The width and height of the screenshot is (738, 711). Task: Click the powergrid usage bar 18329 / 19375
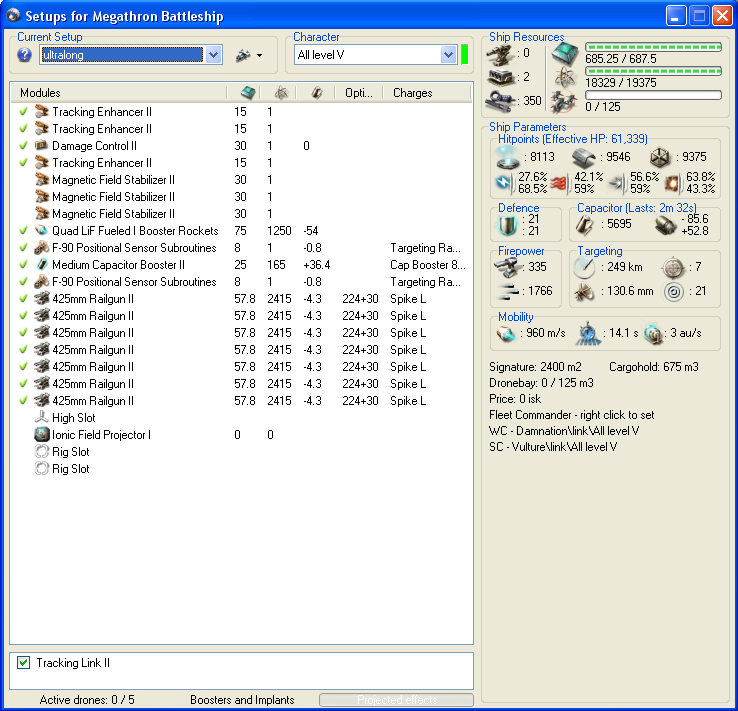(653, 71)
